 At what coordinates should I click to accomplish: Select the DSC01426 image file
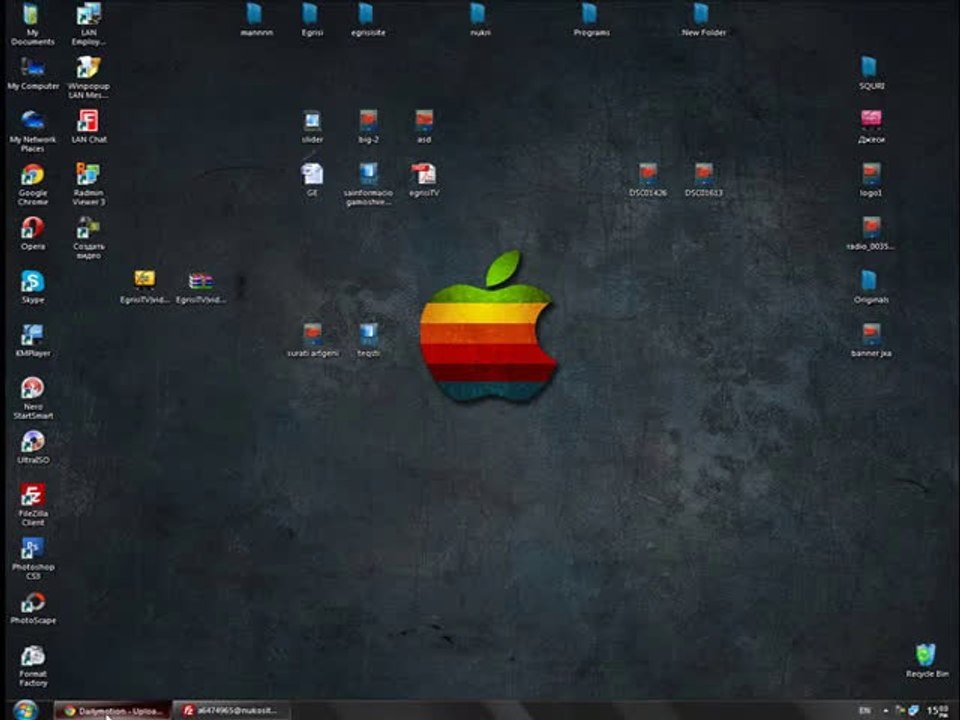click(648, 180)
